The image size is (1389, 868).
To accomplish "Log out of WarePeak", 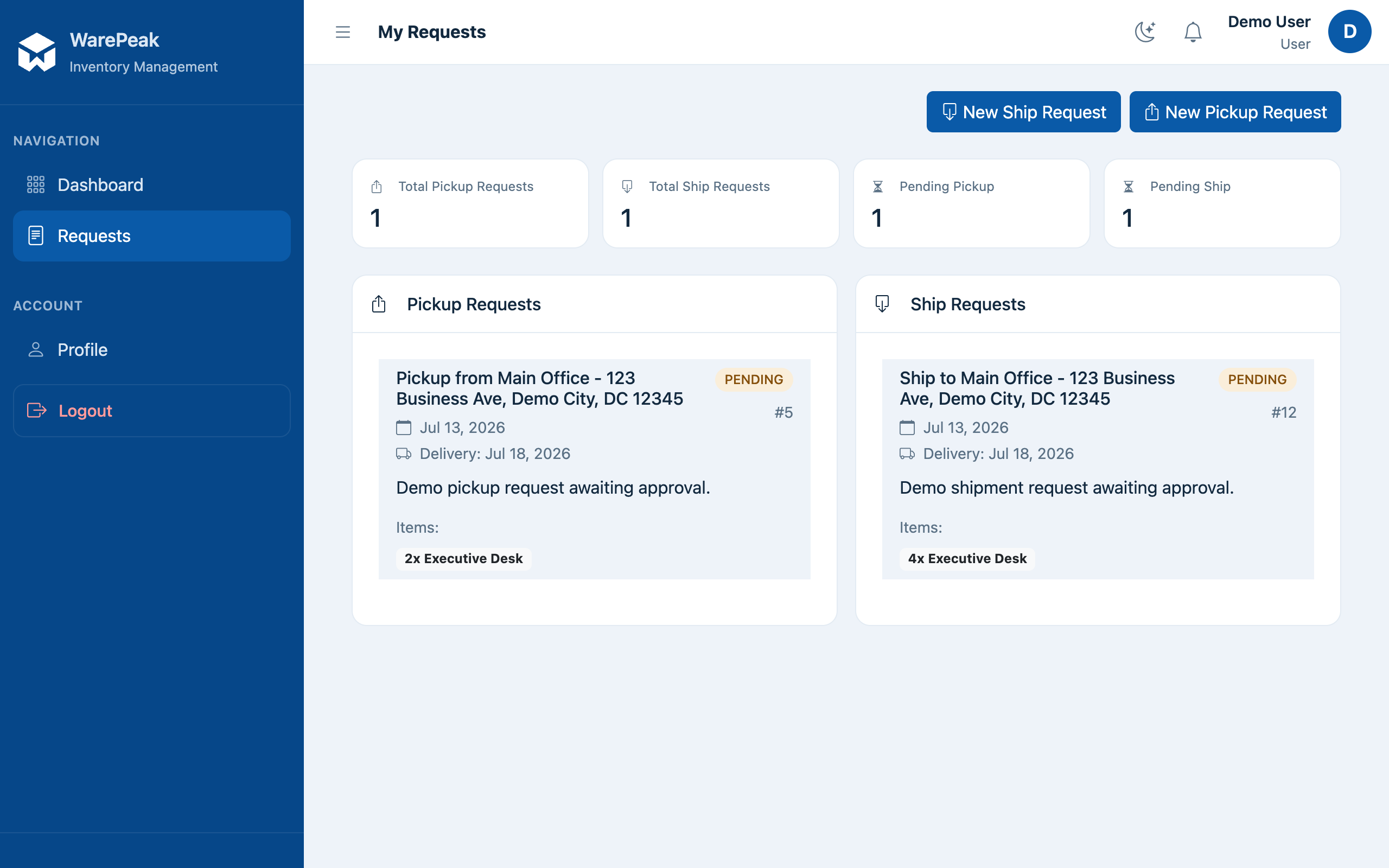I will 151,411.
